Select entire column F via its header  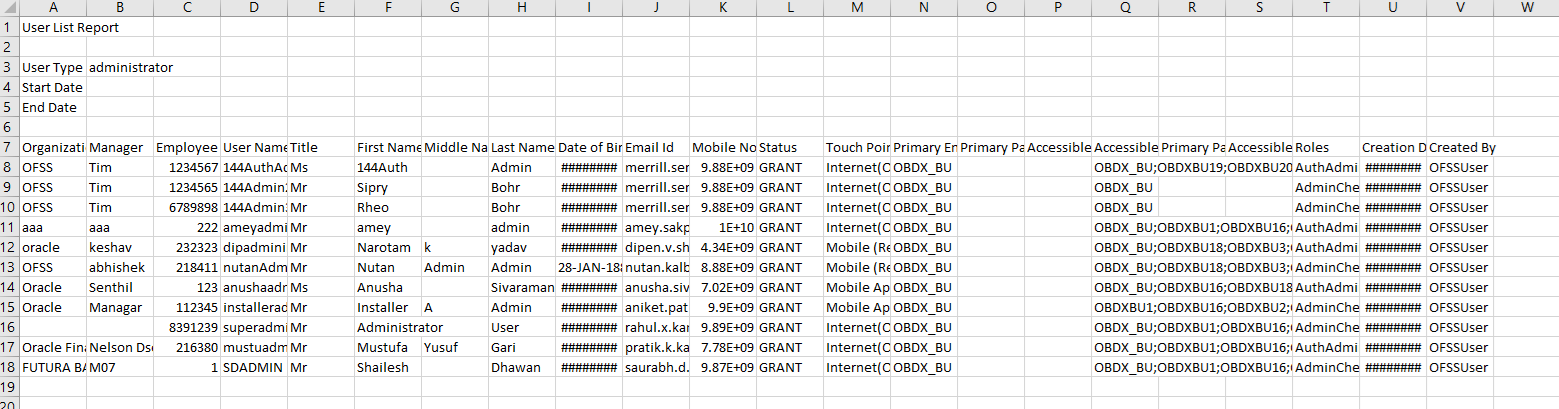click(x=387, y=8)
